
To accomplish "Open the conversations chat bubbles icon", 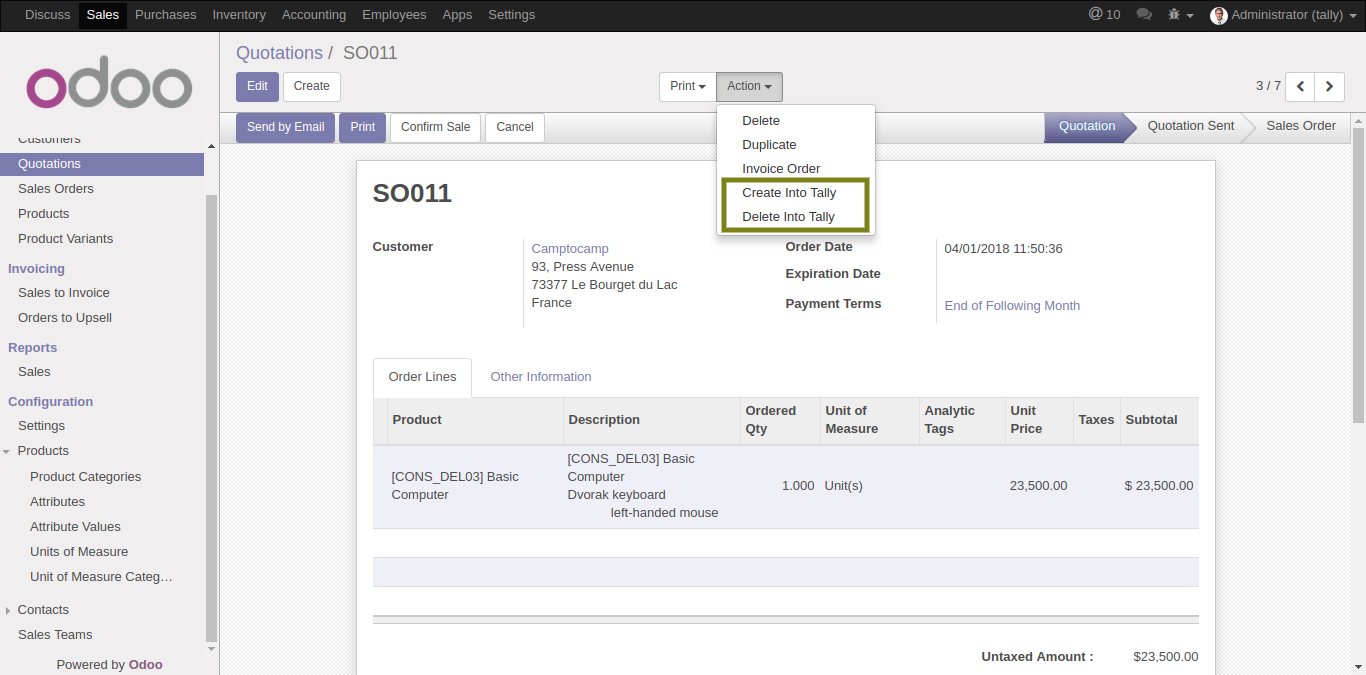I will 1144,15.
